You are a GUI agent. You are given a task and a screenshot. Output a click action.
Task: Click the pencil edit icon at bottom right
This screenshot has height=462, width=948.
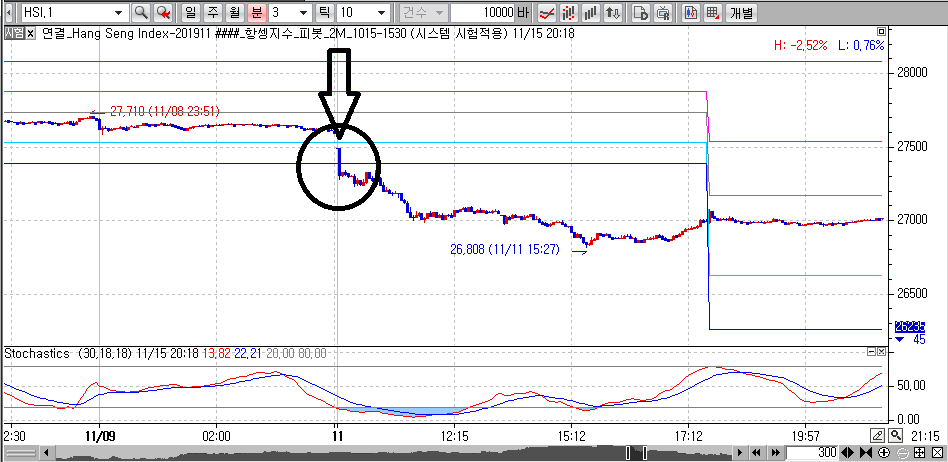coord(877,435)
